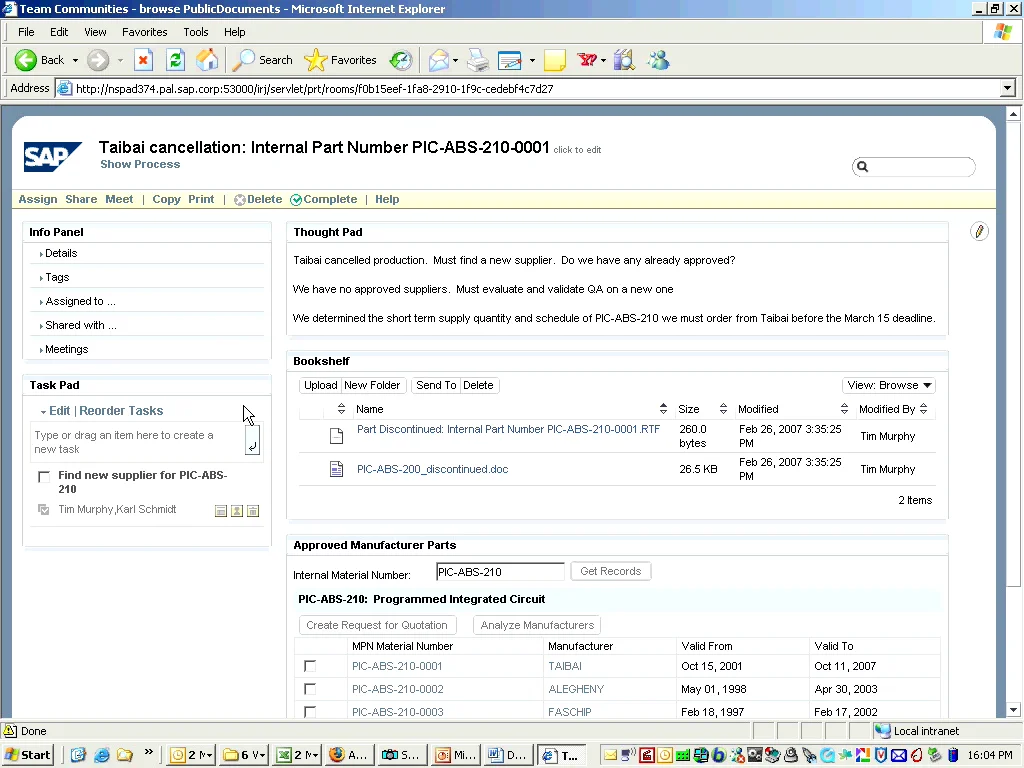Screen dimensions: 1024x768
Task: Click the SAP search box field
Action: click(x=913, y=167)
